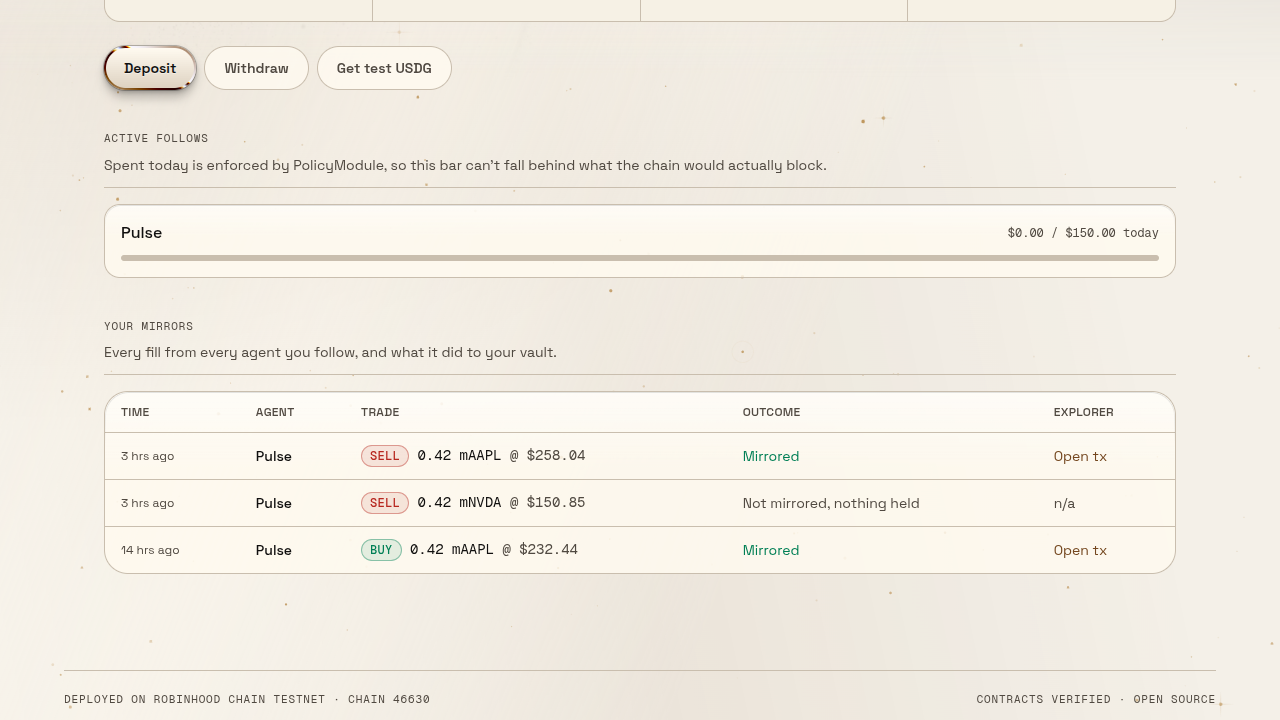Click Deployed on Robinhood Chain Testnet footer text

(247, 699)
